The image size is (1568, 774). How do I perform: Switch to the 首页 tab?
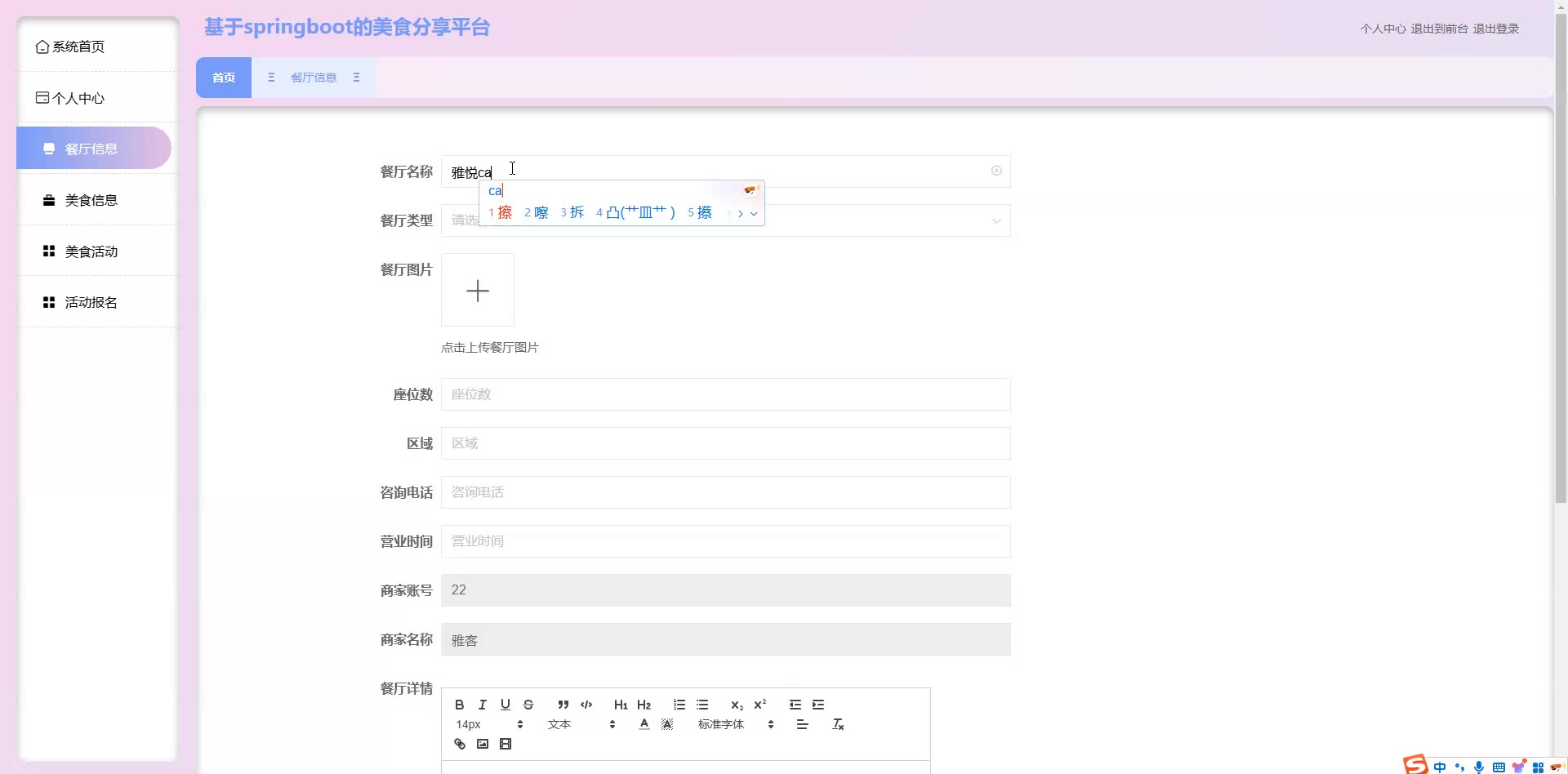pos(224,78)
